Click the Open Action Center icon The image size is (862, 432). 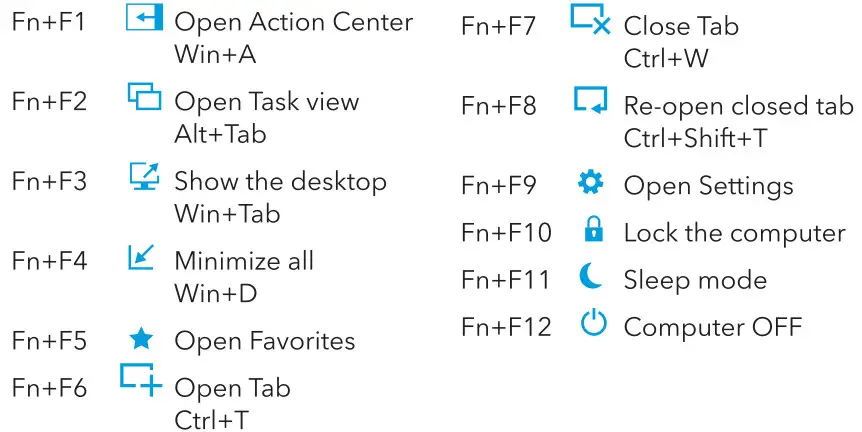click(144, 17)
